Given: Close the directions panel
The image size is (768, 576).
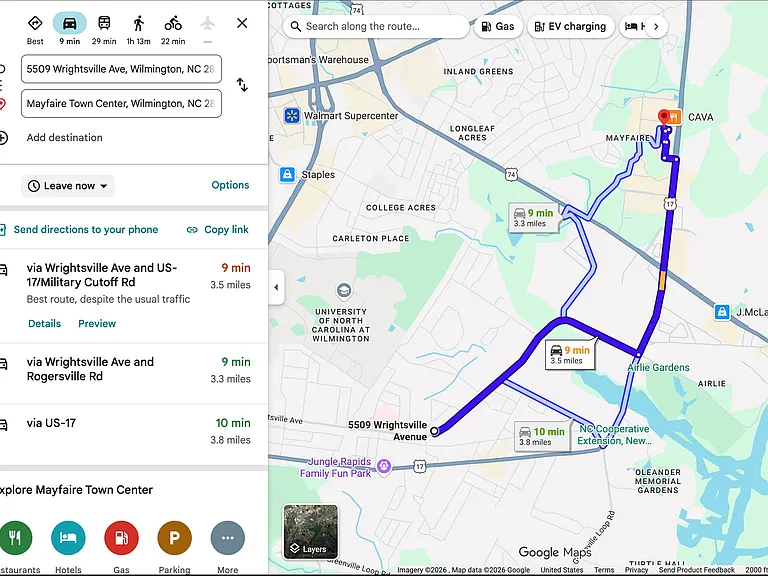Looking at the screenshot, I should point(242,23).
